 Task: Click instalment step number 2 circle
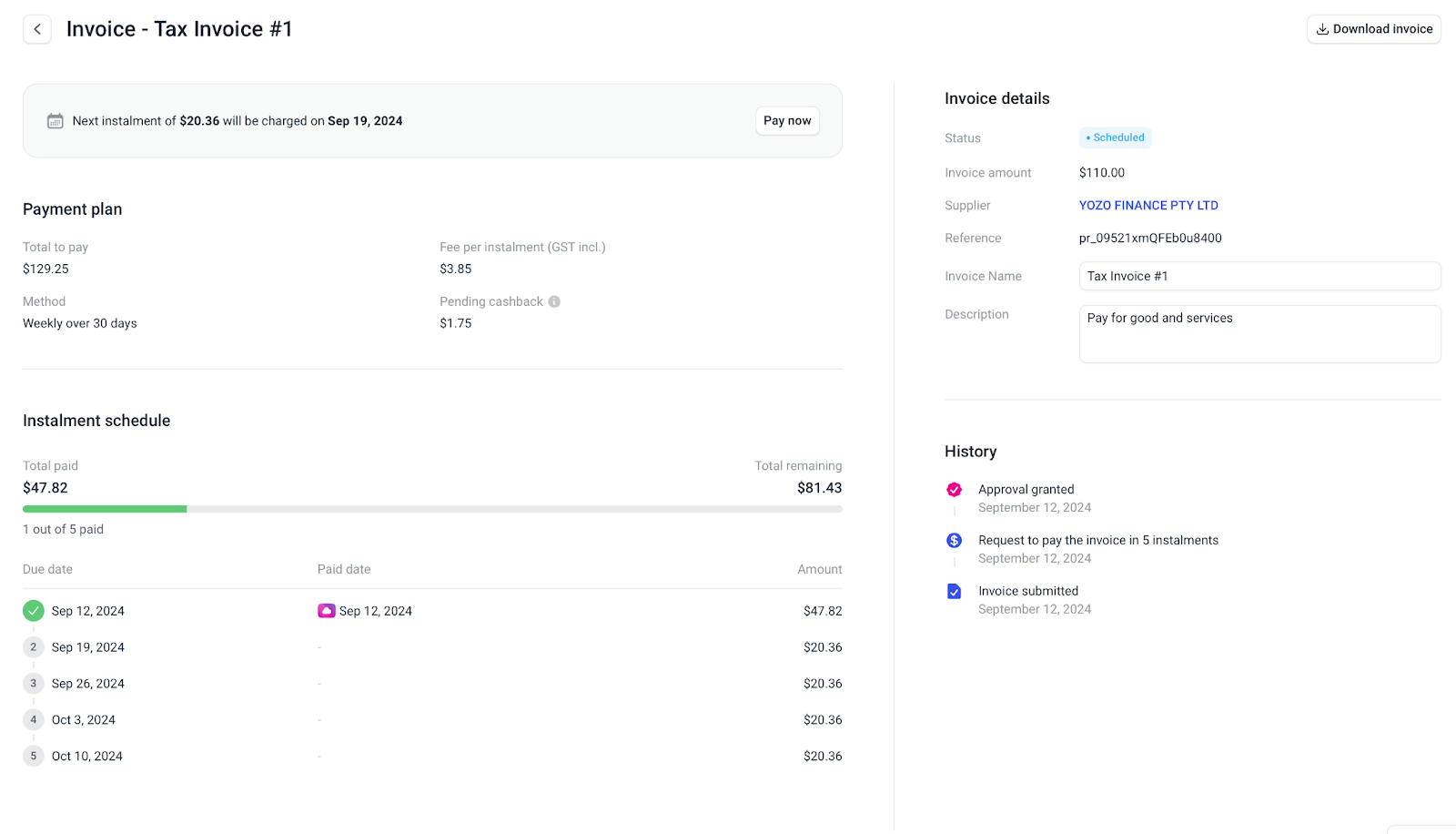click(x=34, y=647)
